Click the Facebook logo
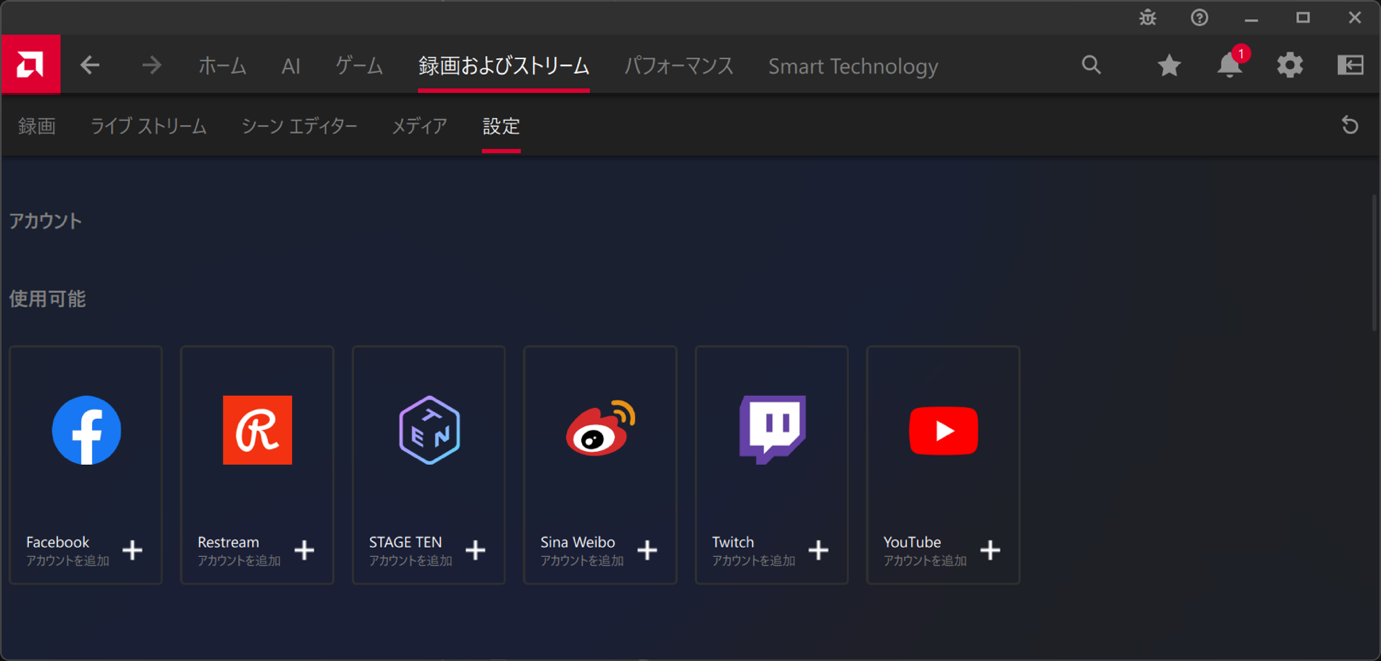This screenshot has height=661, width=1381. [86, 430]
